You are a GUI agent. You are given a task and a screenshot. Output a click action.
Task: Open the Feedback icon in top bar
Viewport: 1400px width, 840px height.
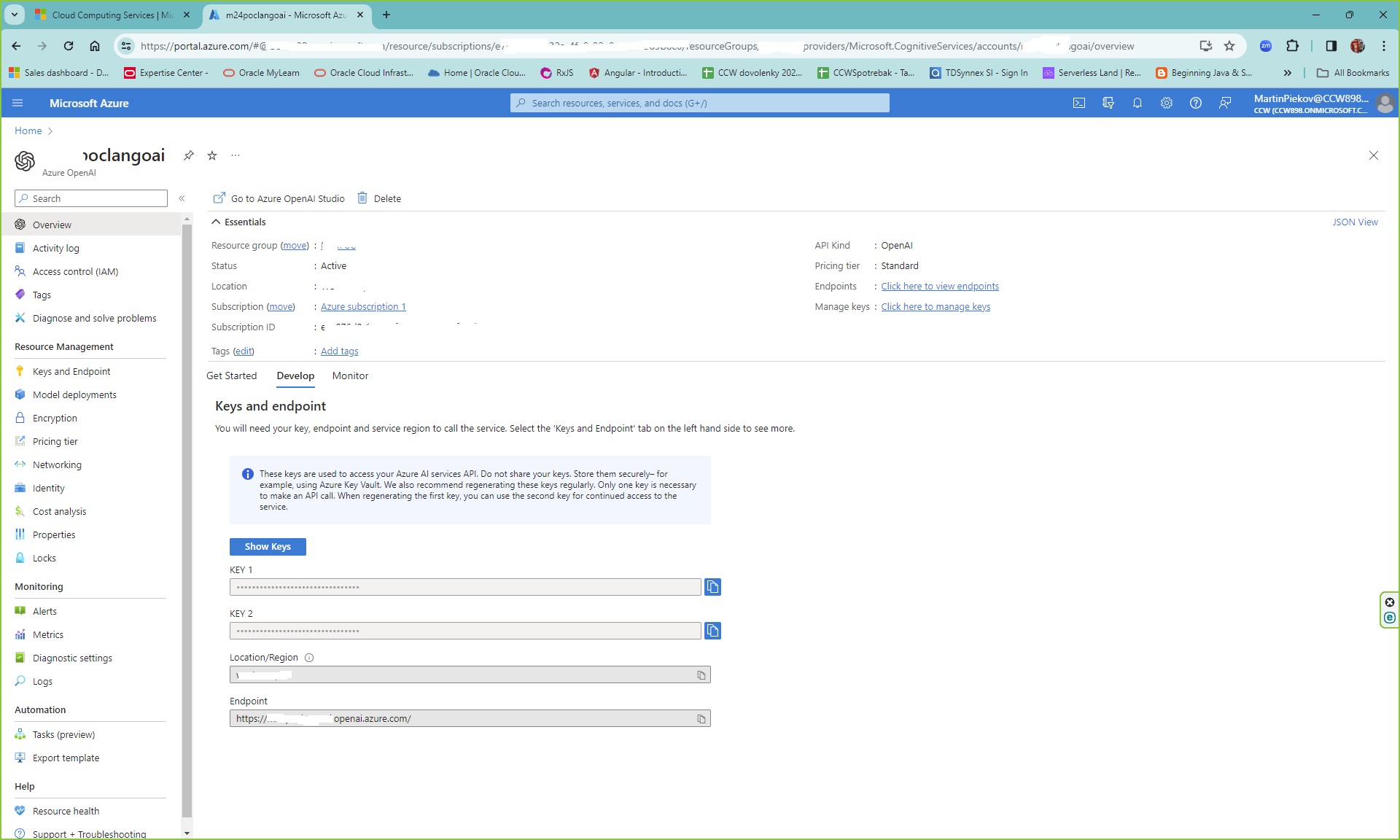pos(1225,103)
